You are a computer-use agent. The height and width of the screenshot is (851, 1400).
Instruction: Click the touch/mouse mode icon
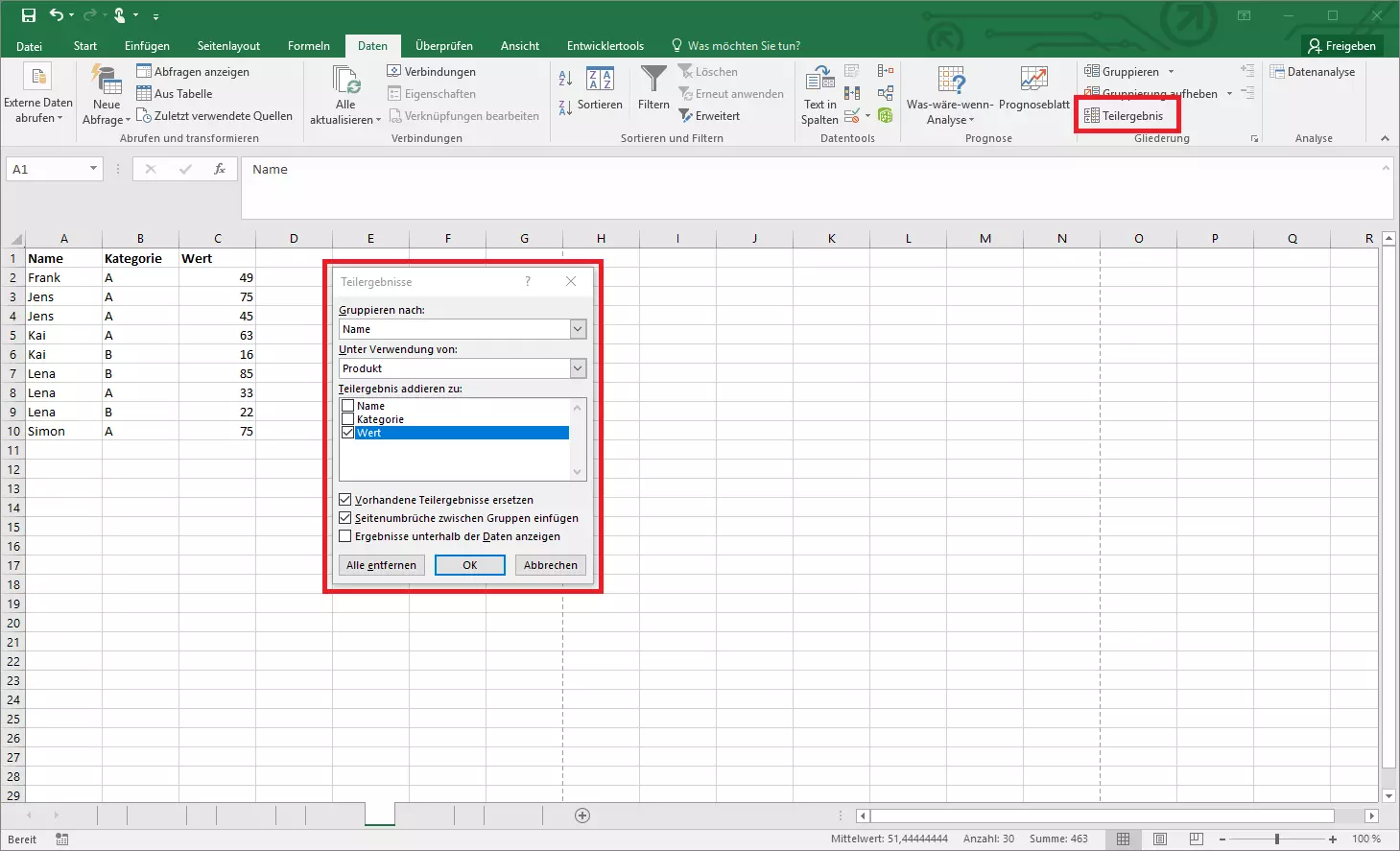click(120, 15)
